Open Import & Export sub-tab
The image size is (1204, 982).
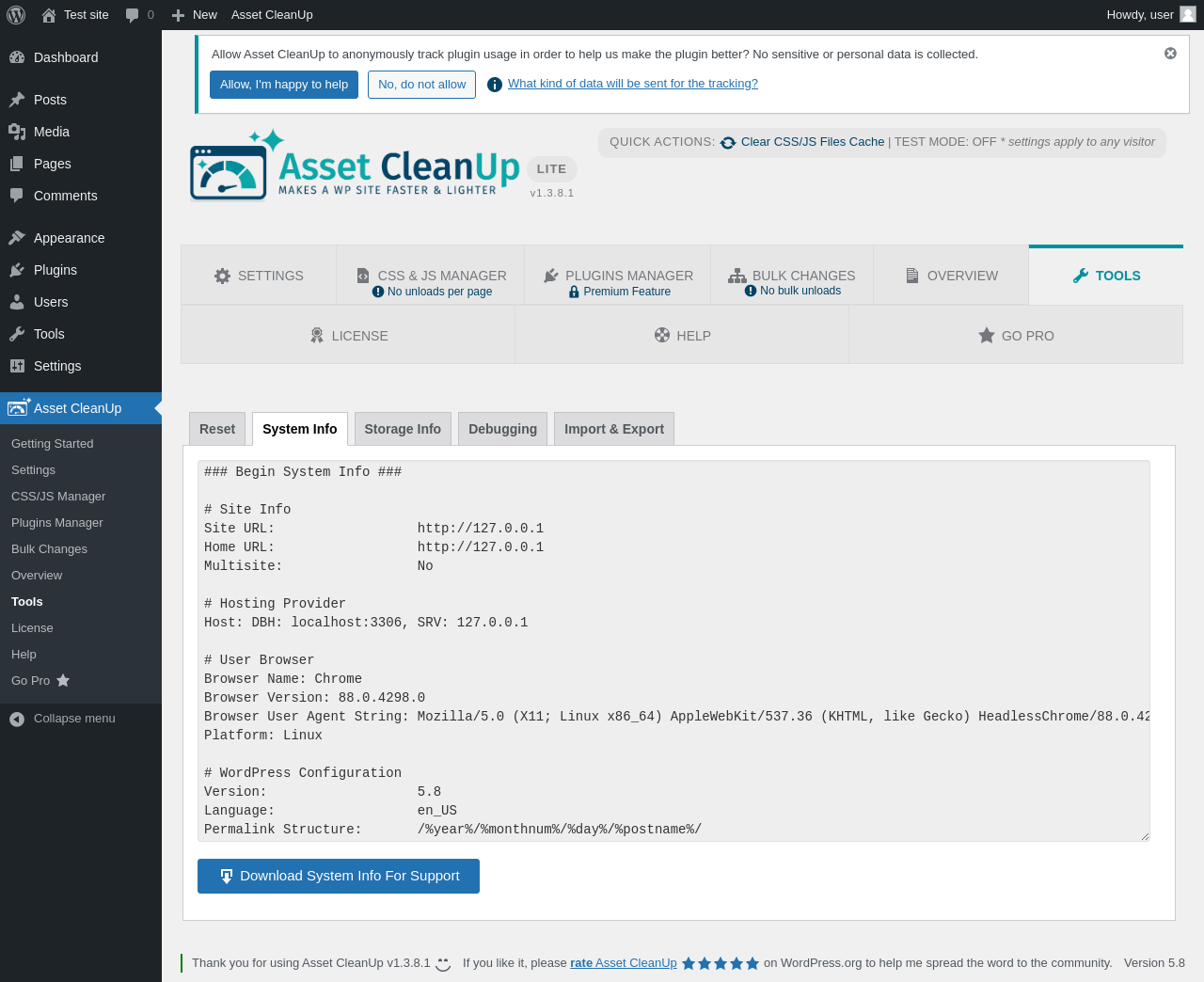[614, 429]
